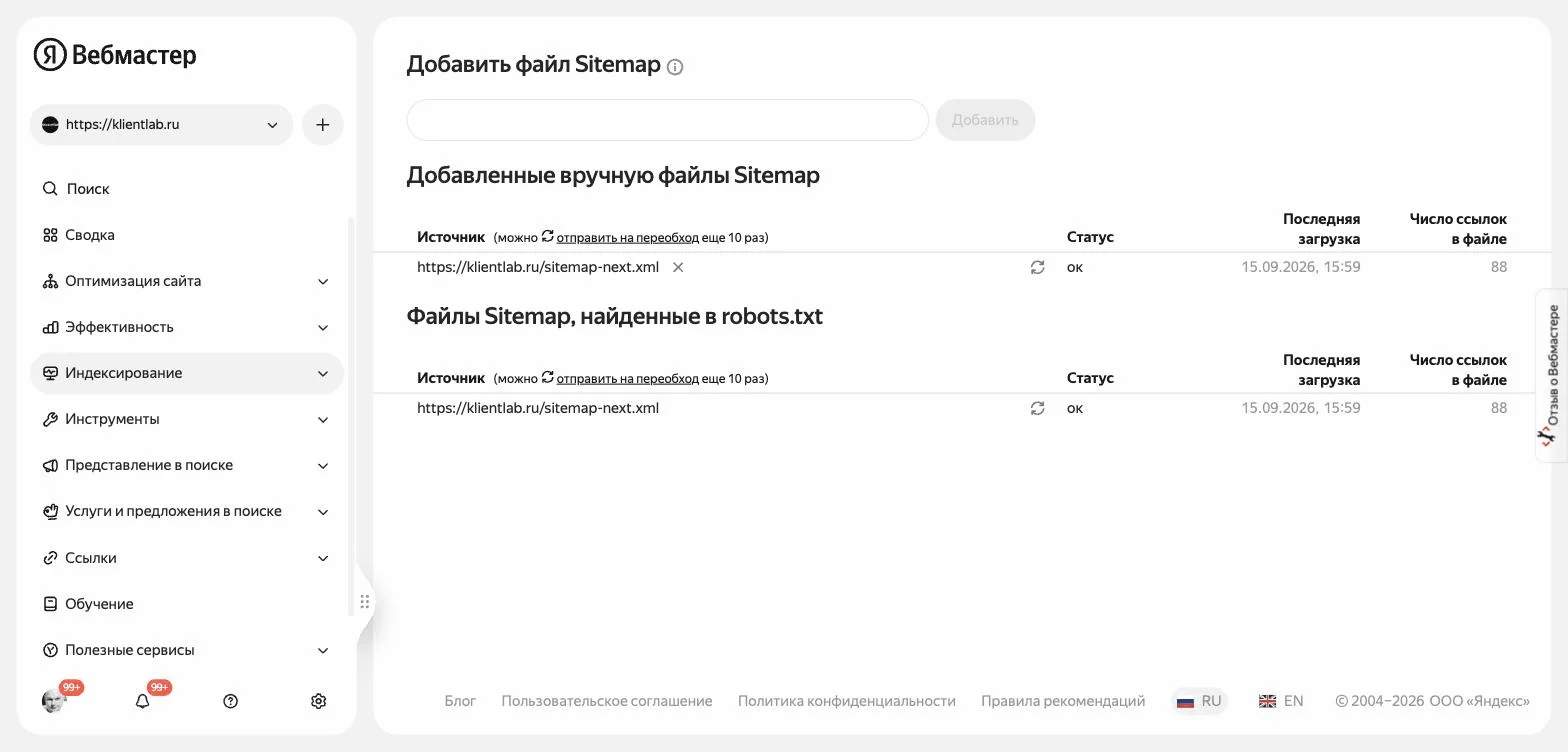The height and width of the screenshot is (752, 1568).
Task: Resubmit sitemap in robots.txt files row
Action: pyautogui.click(x=1038, y=408)
